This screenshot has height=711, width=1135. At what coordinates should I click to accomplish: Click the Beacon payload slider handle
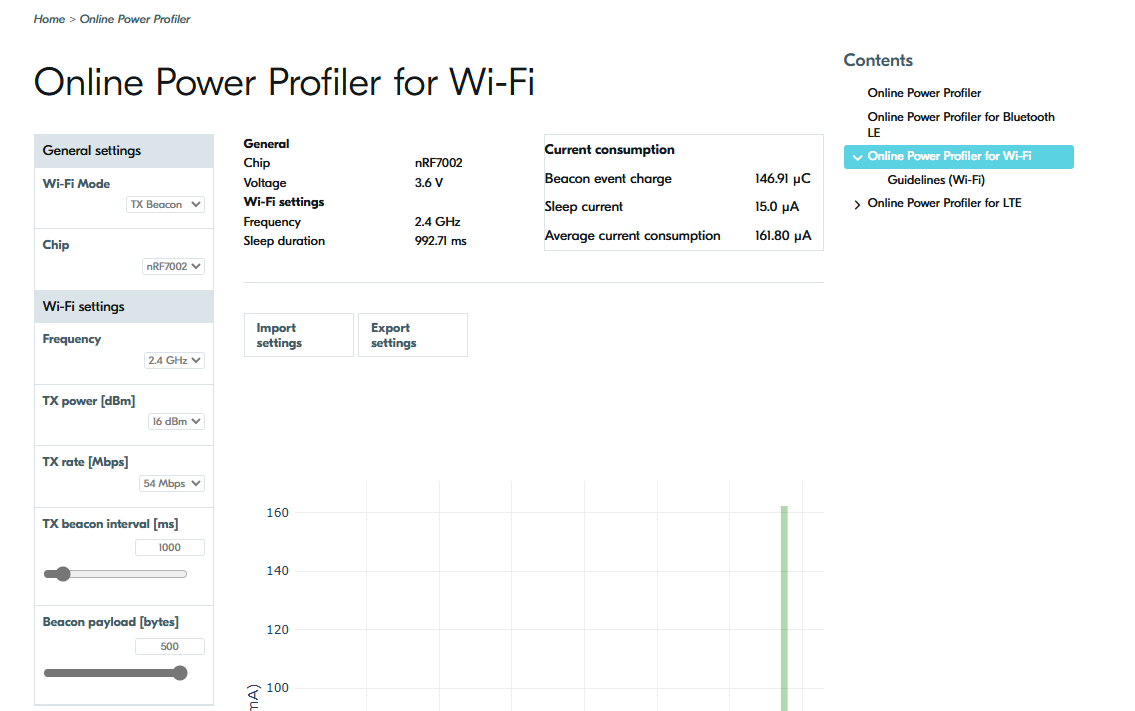click(179, 673)
